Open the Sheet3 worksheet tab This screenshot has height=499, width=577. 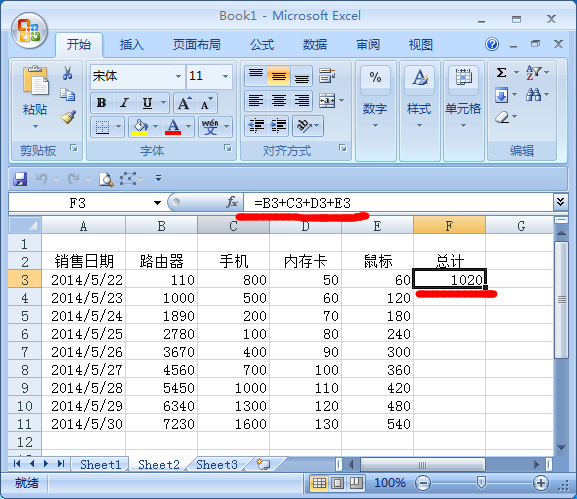point(217,464)
